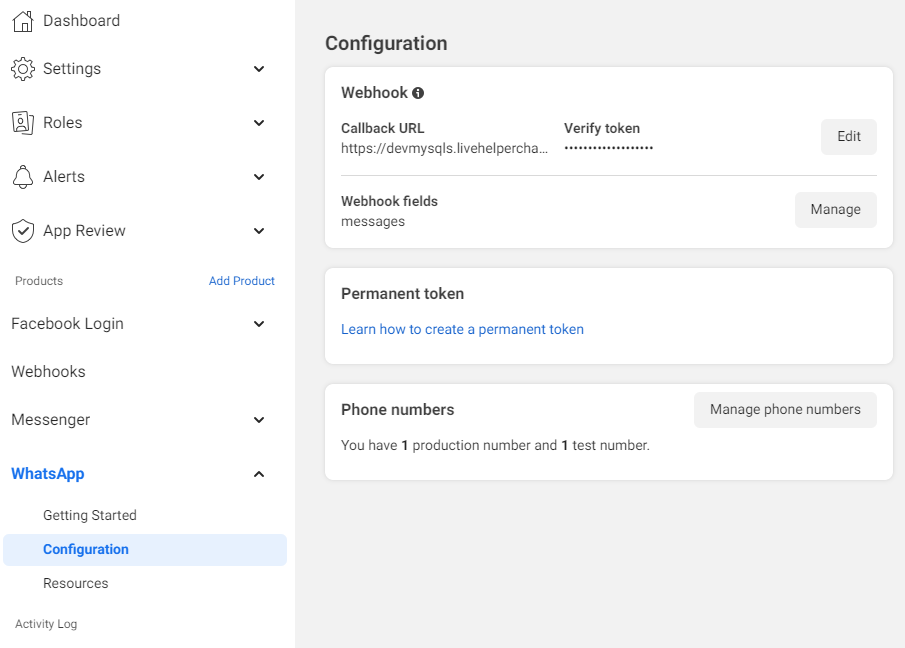
Task: Open WhatsApp Getting Started page
Action: pyautogui.click(x=90, y=515)
